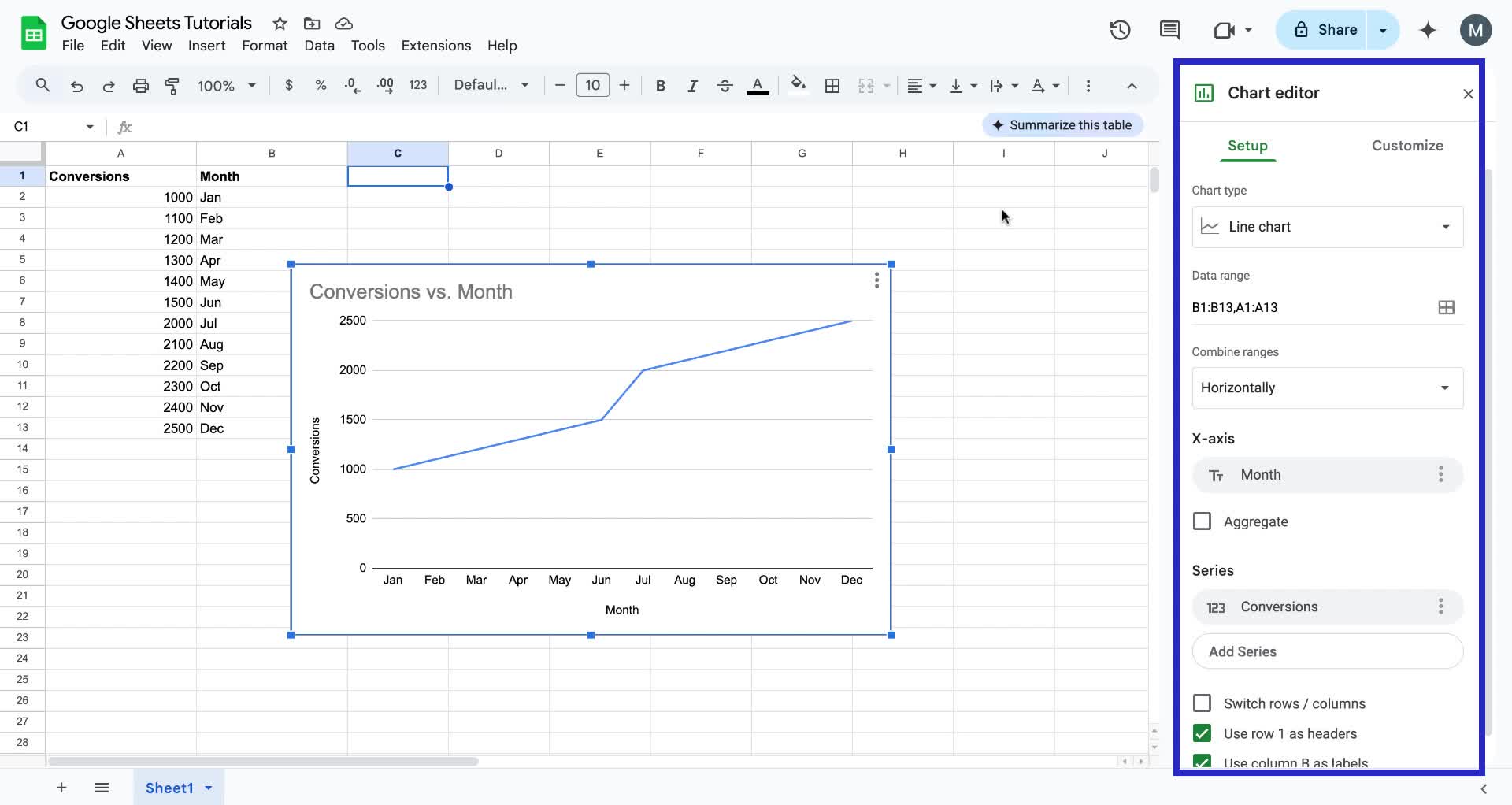
Task: Apply percent format
Action: click(321, 85)
